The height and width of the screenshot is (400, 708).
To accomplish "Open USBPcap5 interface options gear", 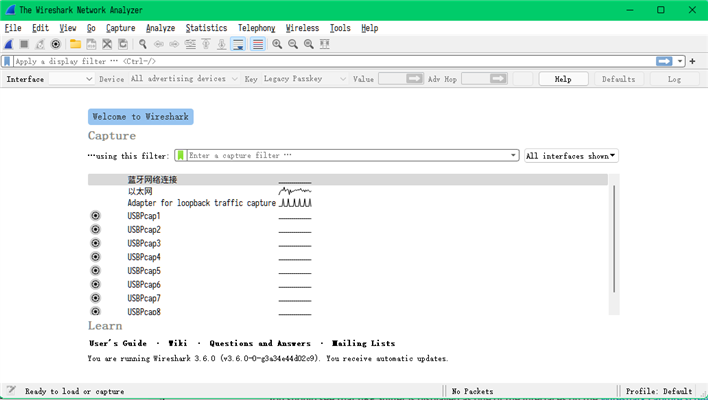I will [95, 270].
